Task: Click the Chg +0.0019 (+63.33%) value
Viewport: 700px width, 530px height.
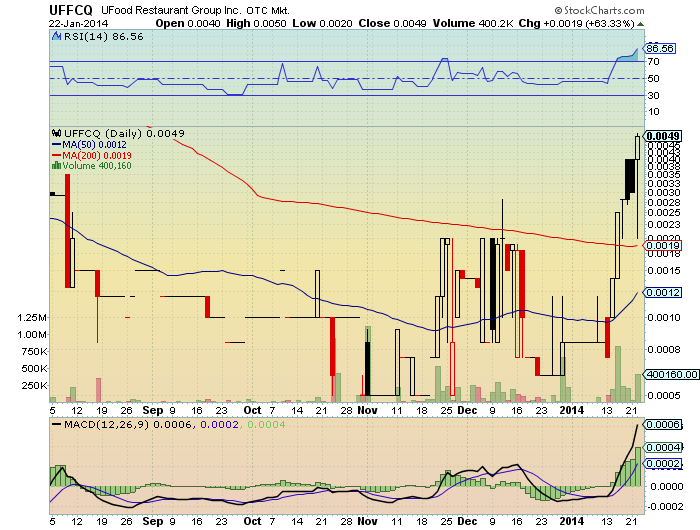Action: coord(576,24)
